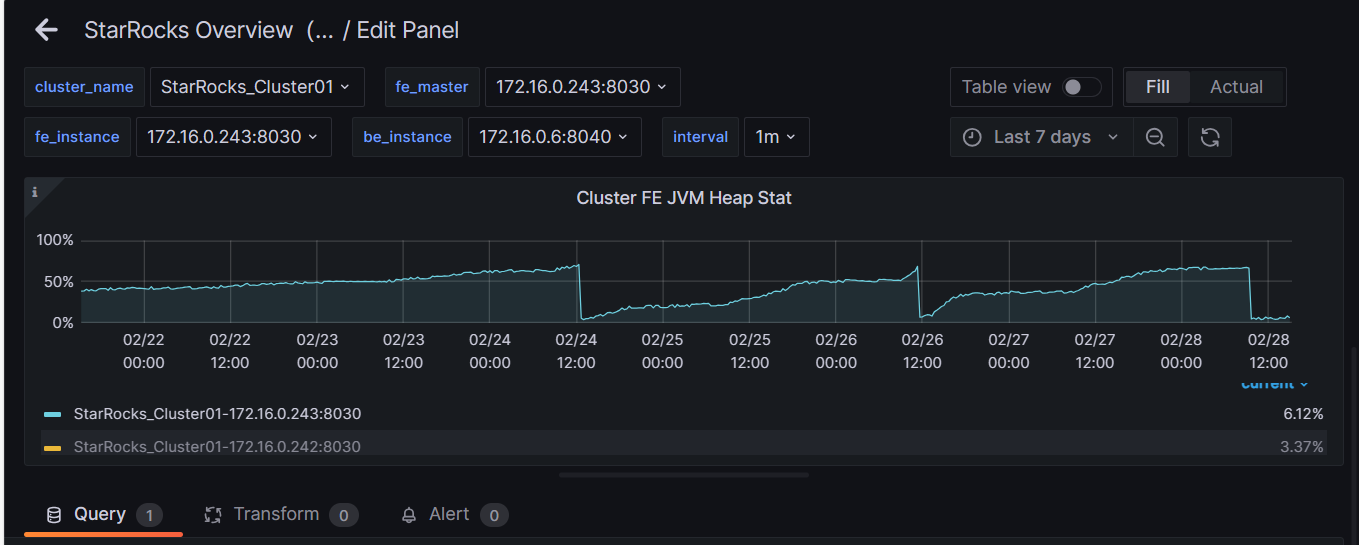Viewport: 1359px width, 545px height.
Task: Open the interval dropdown set to 1m
Action: pos(776,137)
